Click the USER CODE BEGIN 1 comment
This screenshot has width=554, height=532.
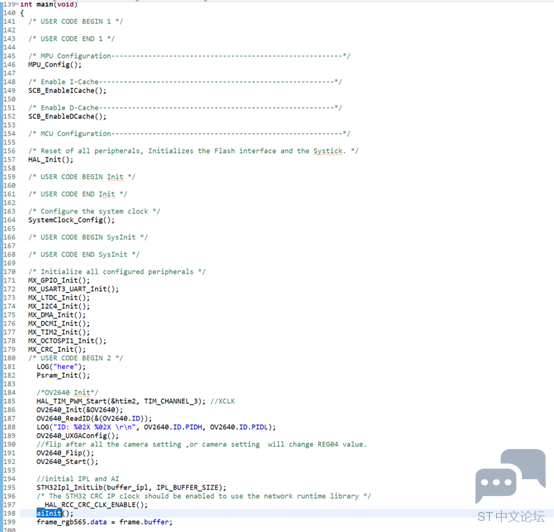pyautogui.click(x=76, y=22)
